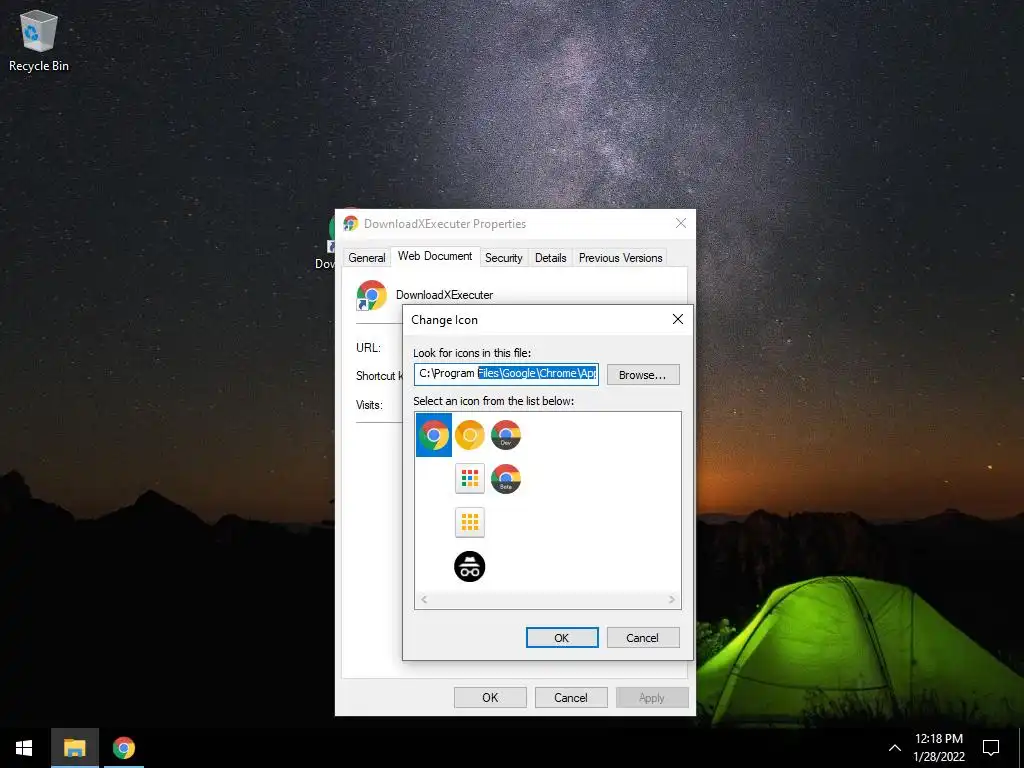Choose the Chrome Dev icon
The height and width of the screenshot is (768, 1024).
coord(505,435)
